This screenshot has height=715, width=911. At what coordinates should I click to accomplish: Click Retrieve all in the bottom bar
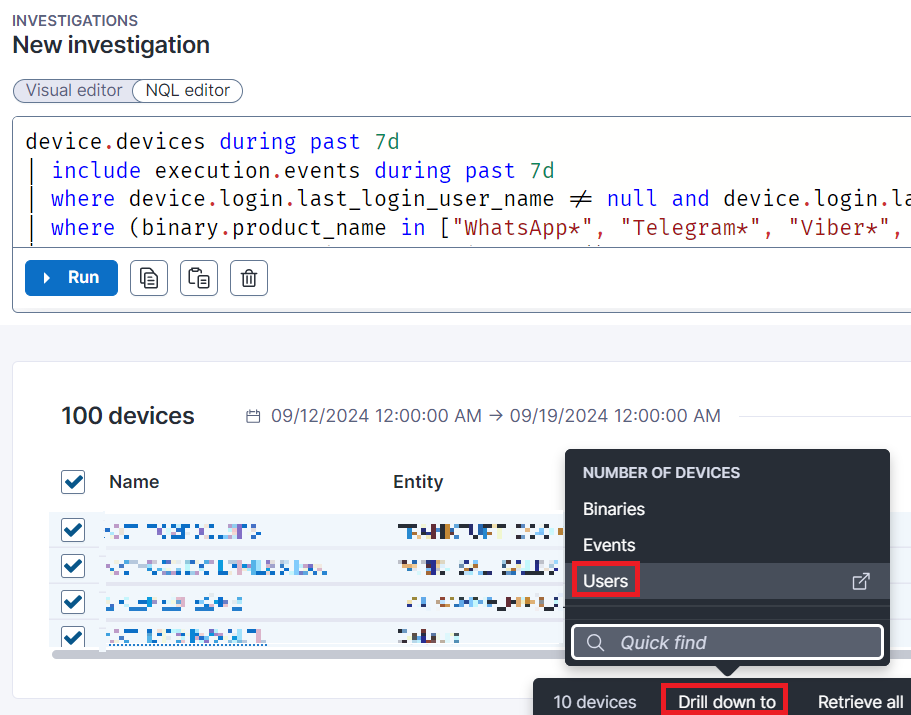(x=860, y=701)
